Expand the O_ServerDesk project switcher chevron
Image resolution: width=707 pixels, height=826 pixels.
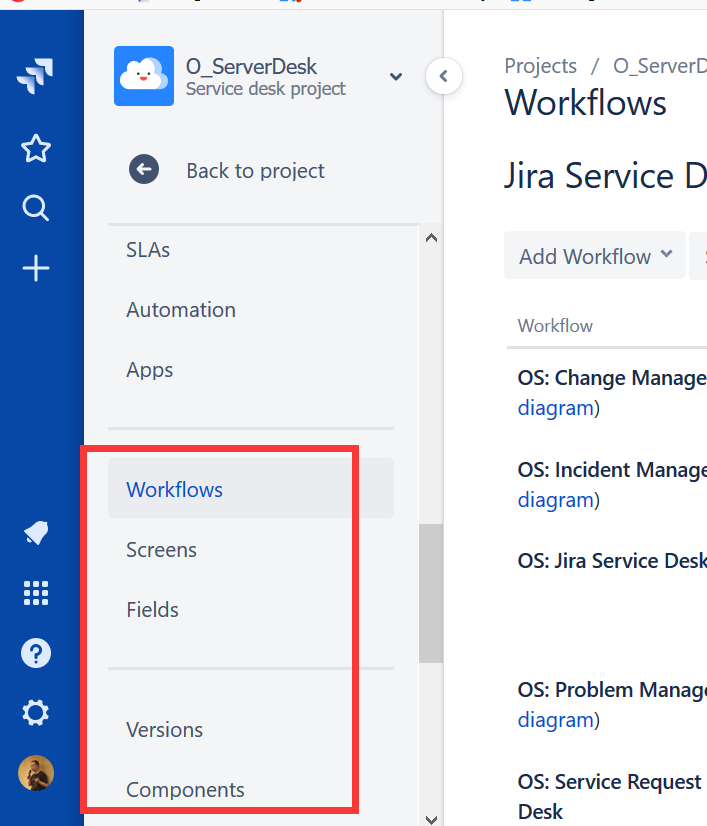(396, 76)
